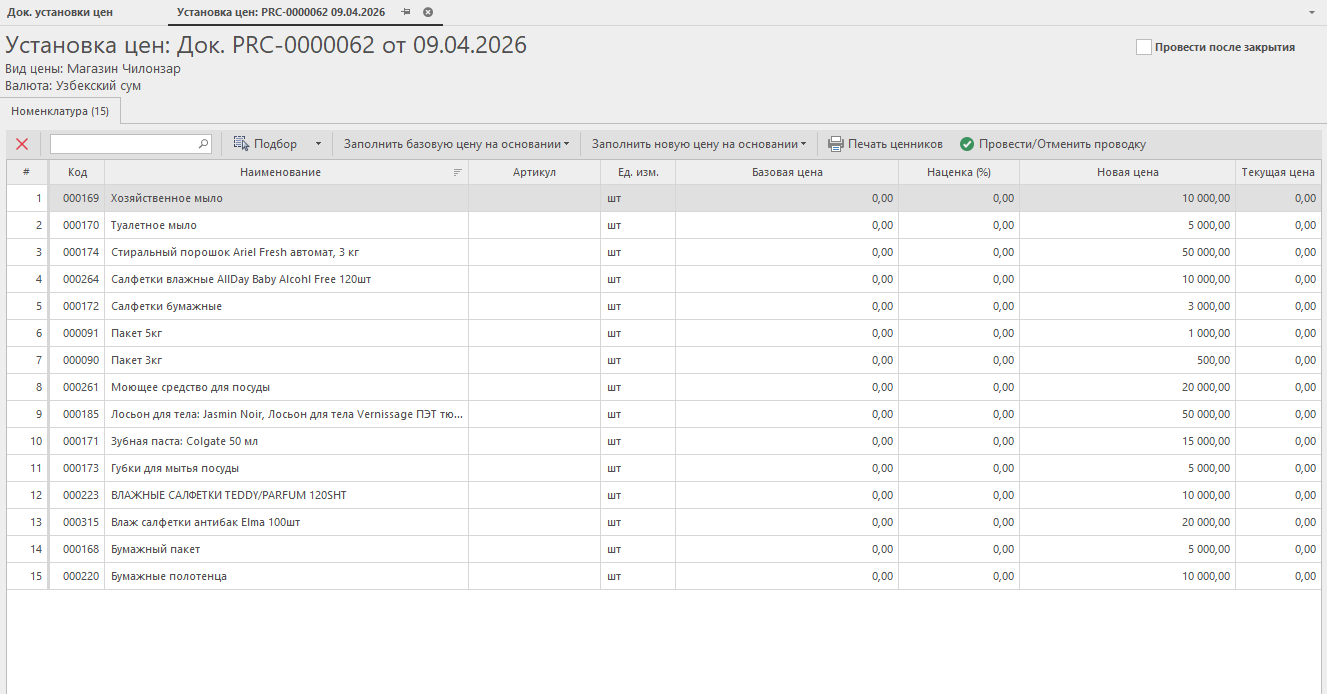Close the Установка цен PRC-0000062 tab
1327x694 pixels.
[428, 12]
